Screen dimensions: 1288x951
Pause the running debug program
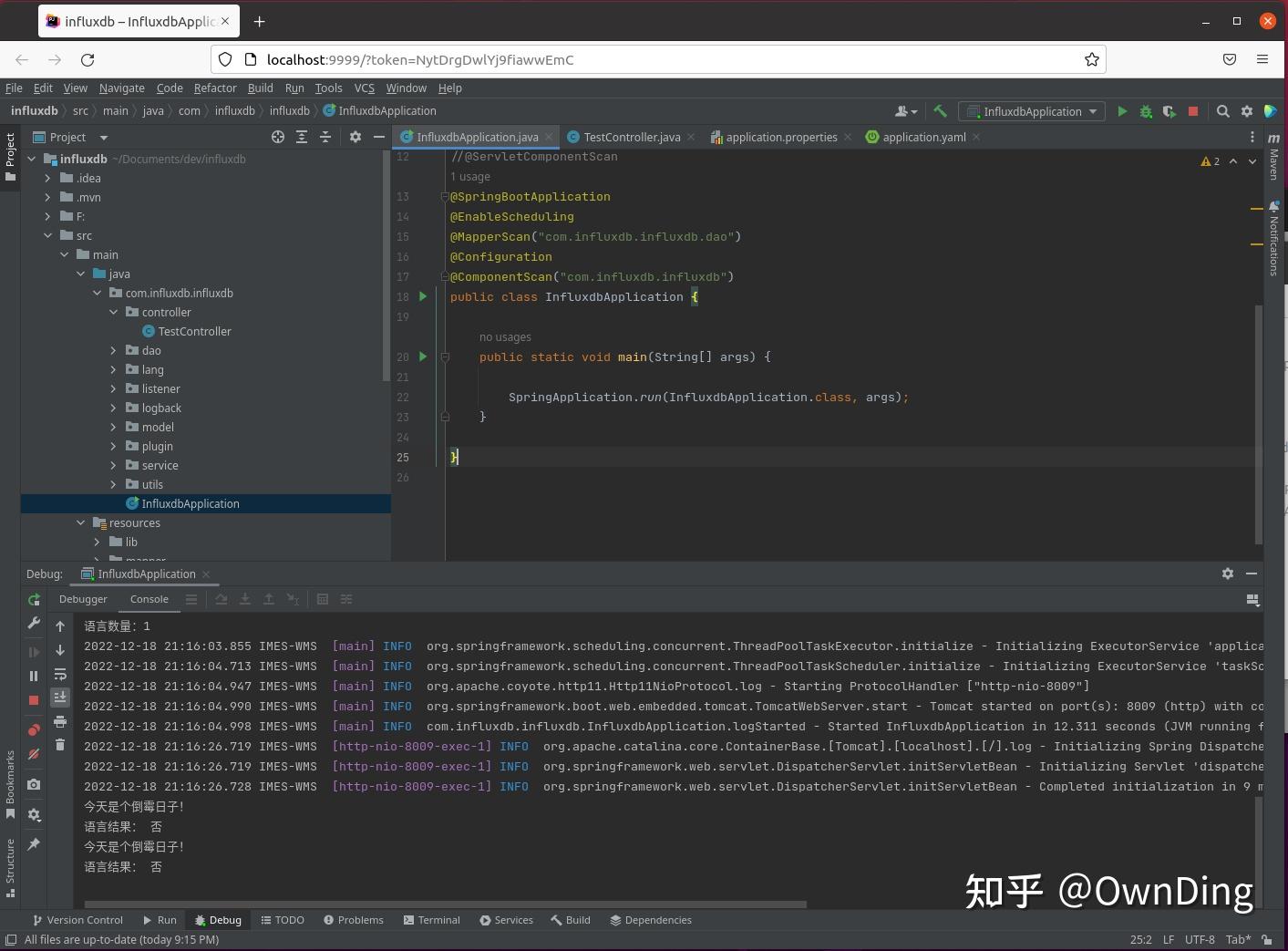point(34,676)
